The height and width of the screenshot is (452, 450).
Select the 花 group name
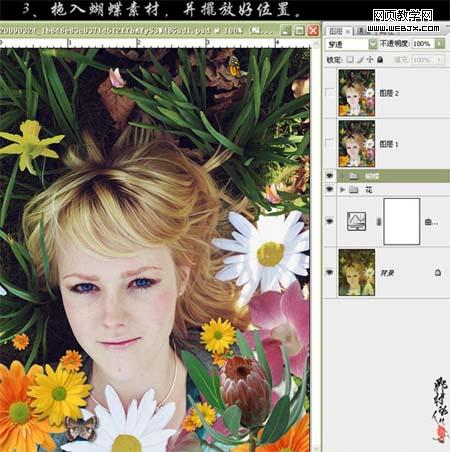point(368,190)
